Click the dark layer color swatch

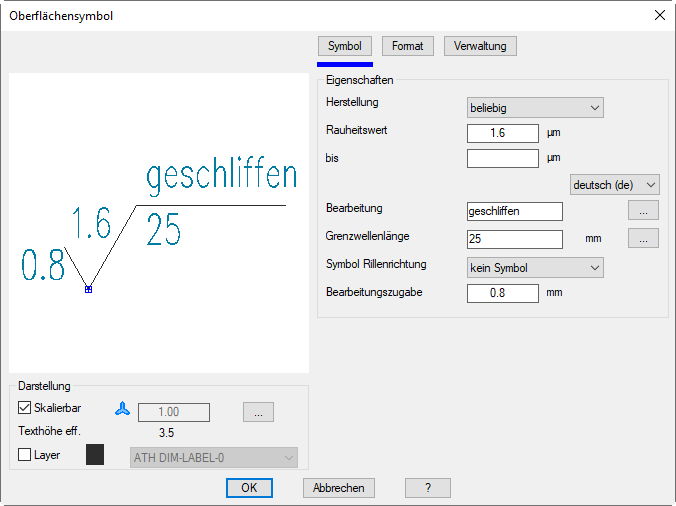pyautogui.click(x=96, y=456)
